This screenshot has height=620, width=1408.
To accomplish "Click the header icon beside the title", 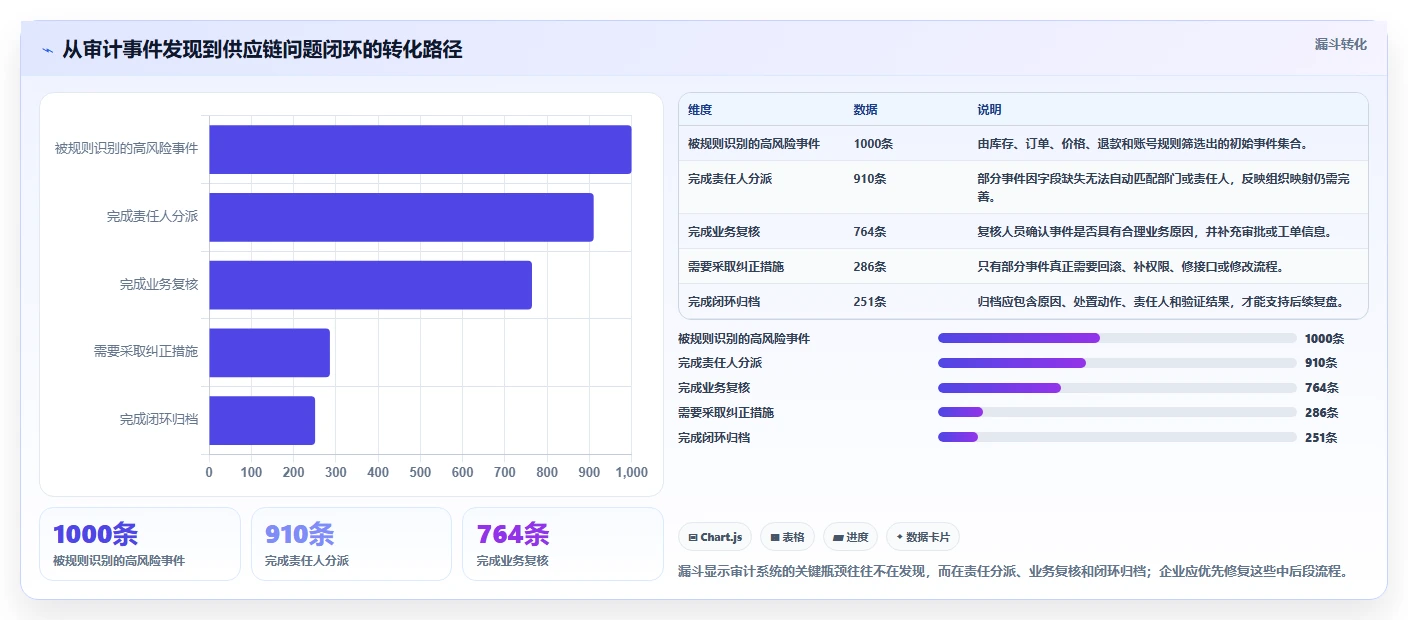I will click(47, 50).
